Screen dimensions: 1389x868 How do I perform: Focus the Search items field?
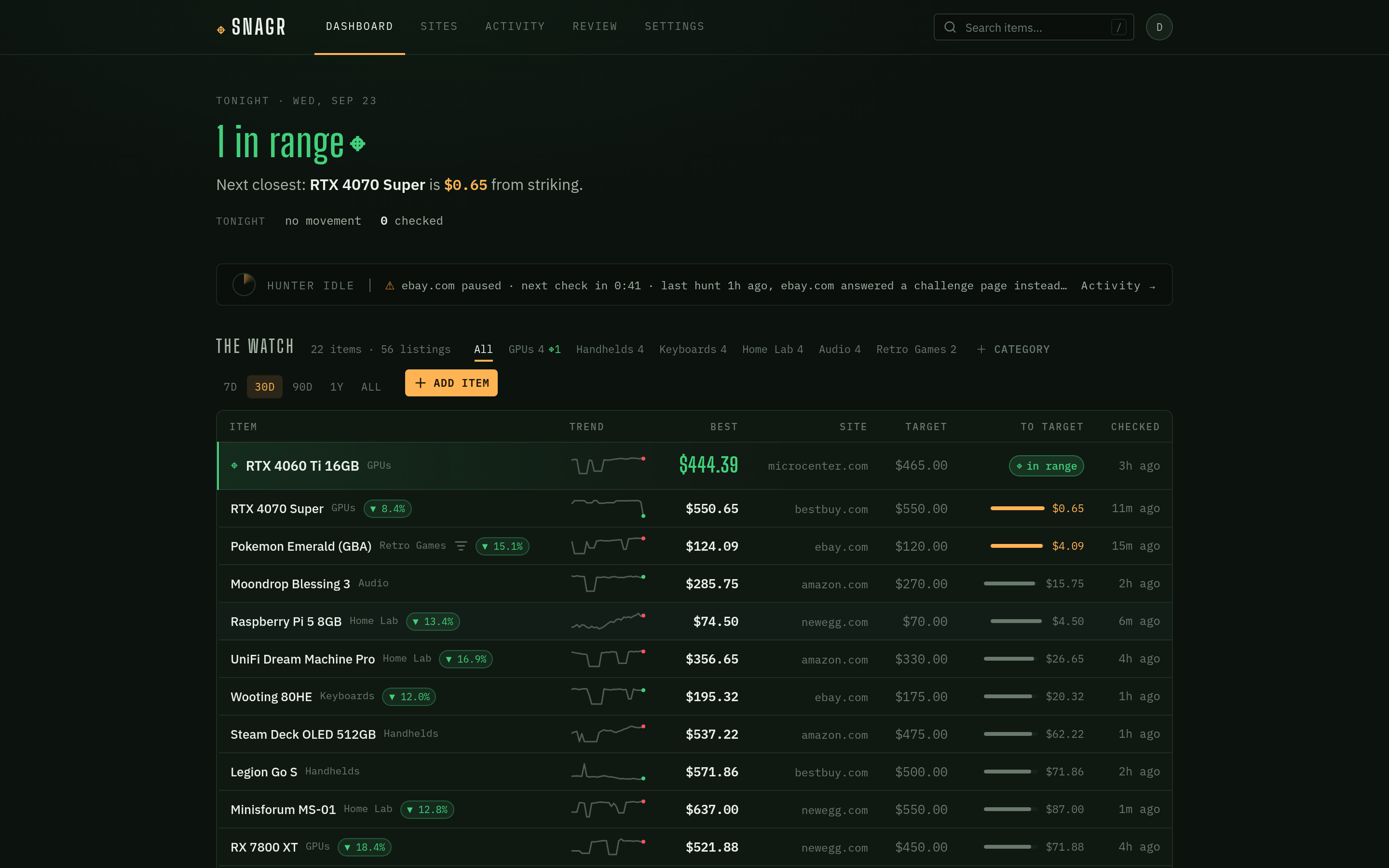[x=1034, y=27]
